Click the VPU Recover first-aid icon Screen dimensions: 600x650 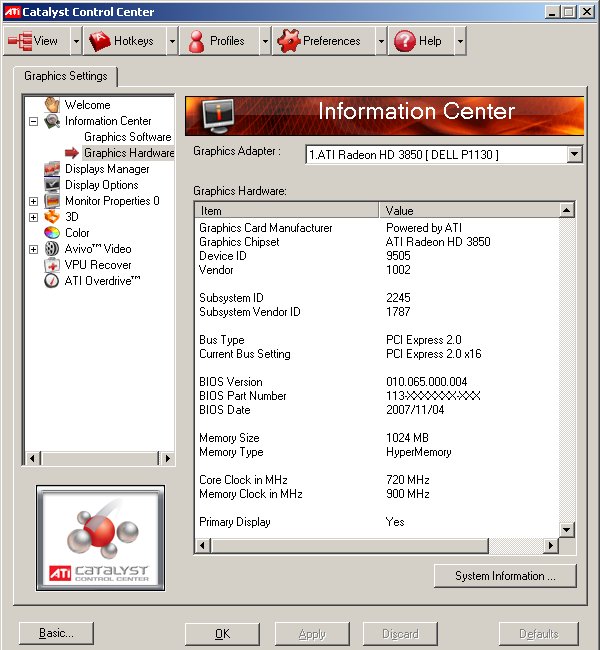[x=52, y=265]
